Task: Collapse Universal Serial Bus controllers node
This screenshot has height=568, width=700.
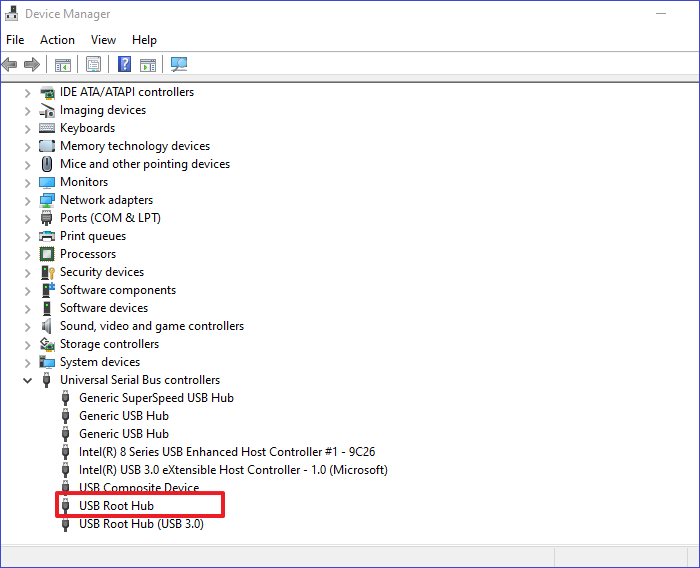Action: 28,380
